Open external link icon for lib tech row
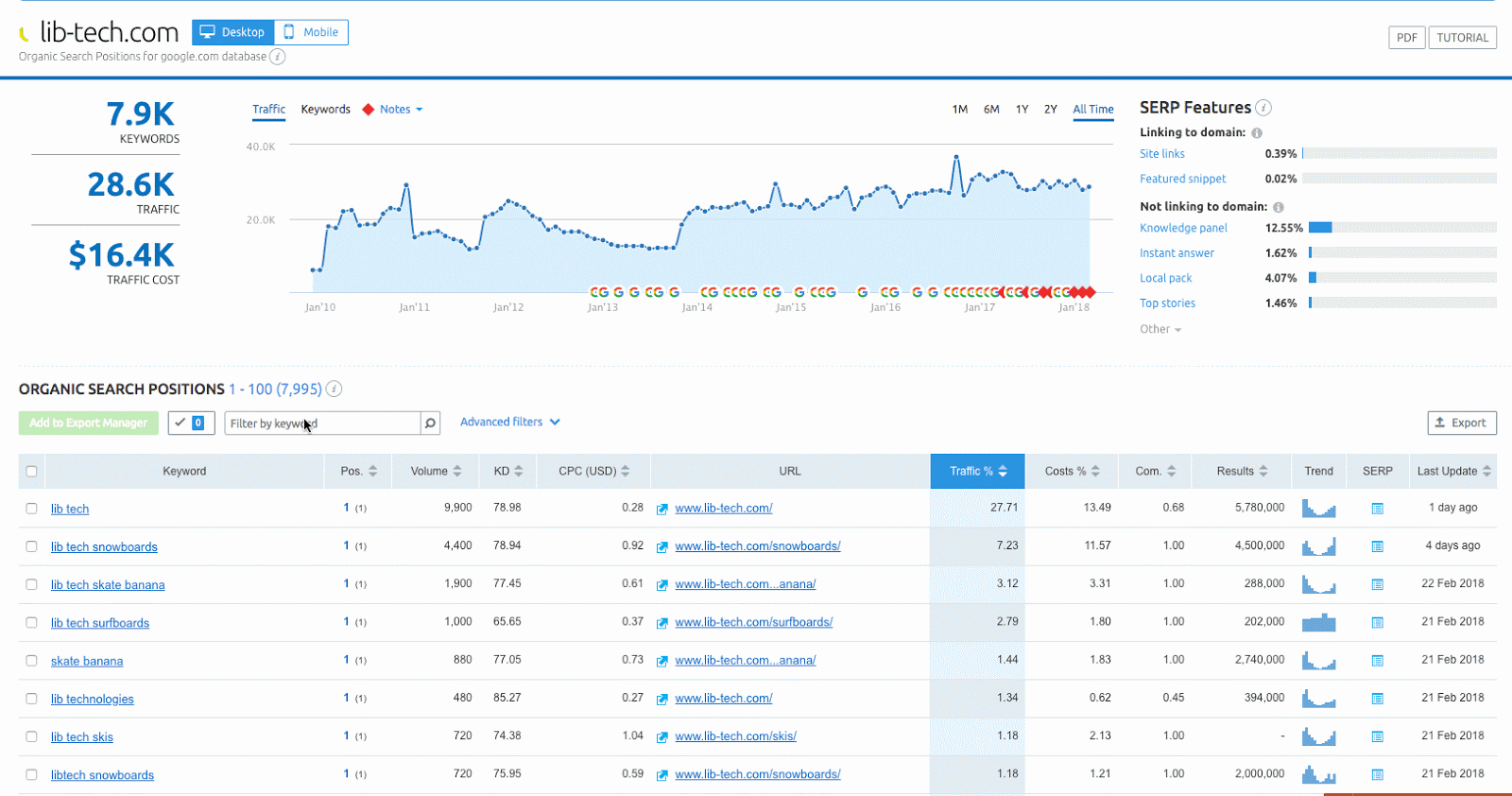 tap(662, 509)
